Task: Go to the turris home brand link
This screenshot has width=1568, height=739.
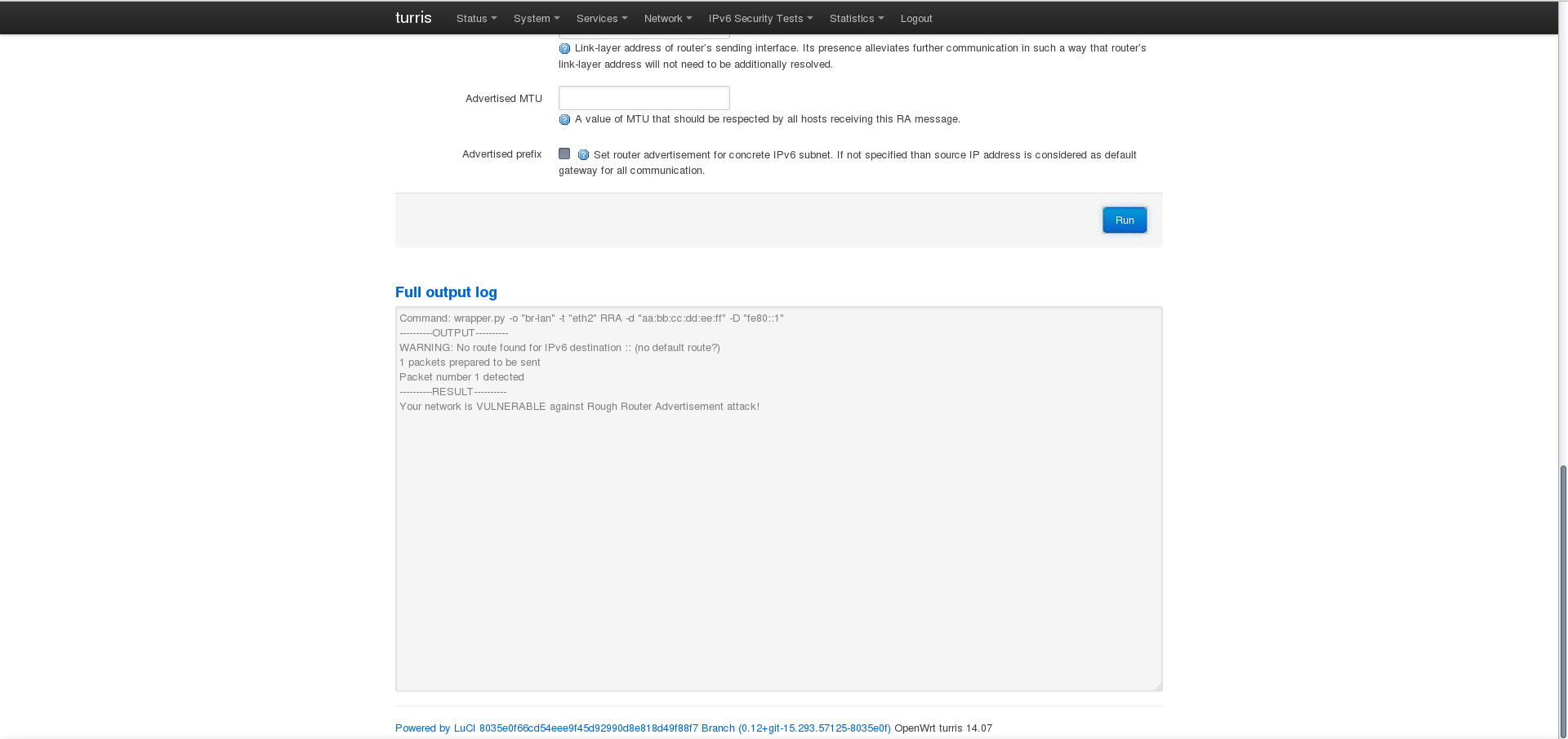Action: click(x=413, y=18)
